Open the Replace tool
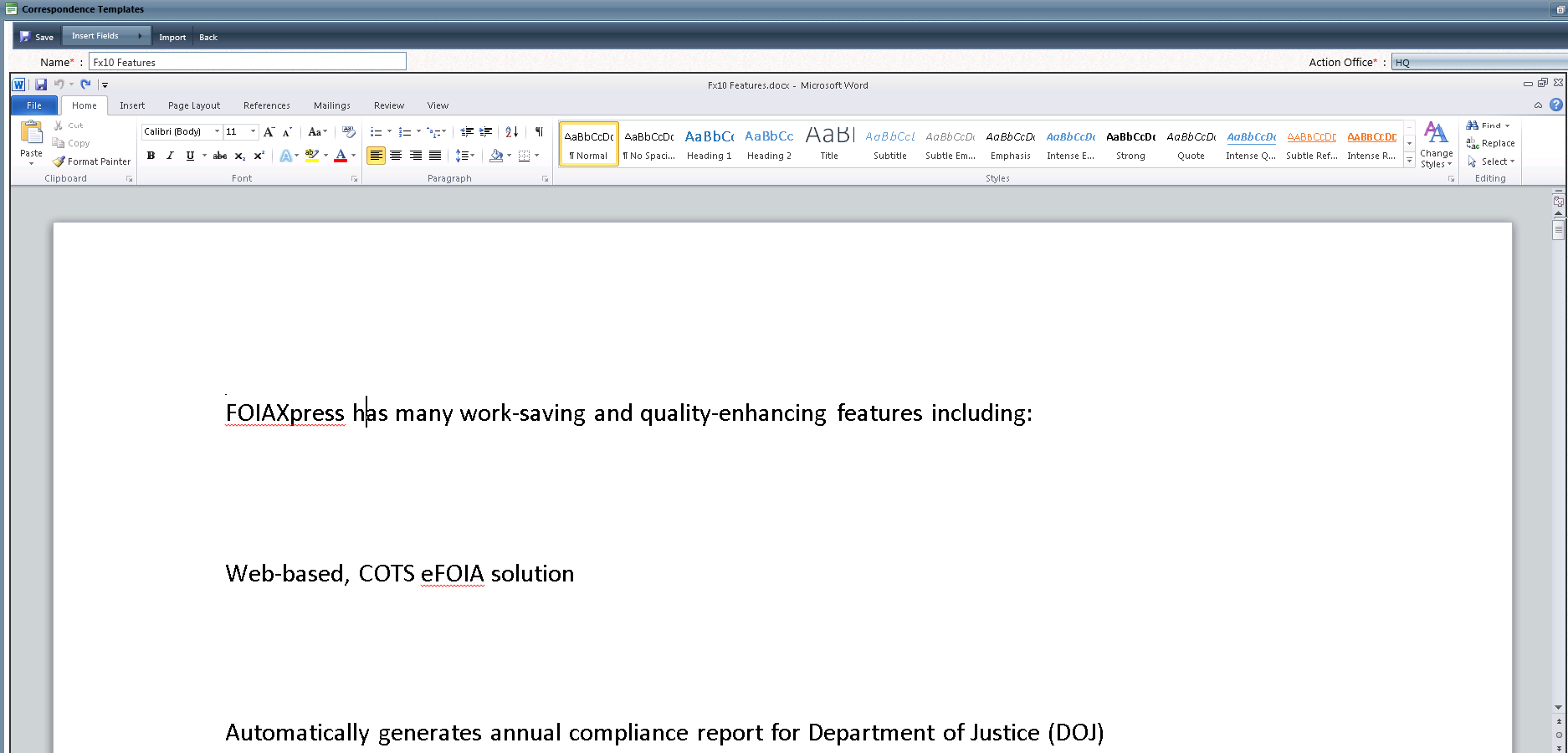 point(1490,143)
